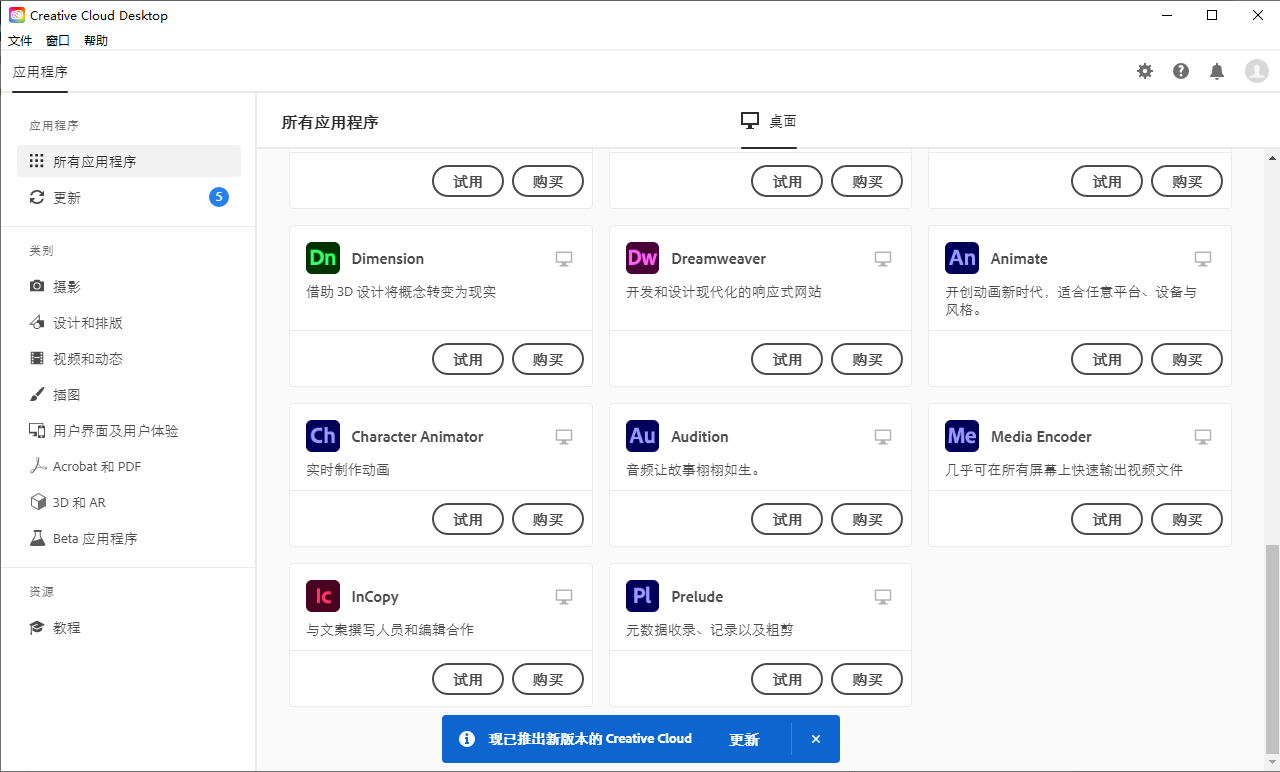Image resolution: width=1280 pixels, height=772 pixels.
Task: Open the Acrobat 和 PDF category
Action: (x=129, y=466)
